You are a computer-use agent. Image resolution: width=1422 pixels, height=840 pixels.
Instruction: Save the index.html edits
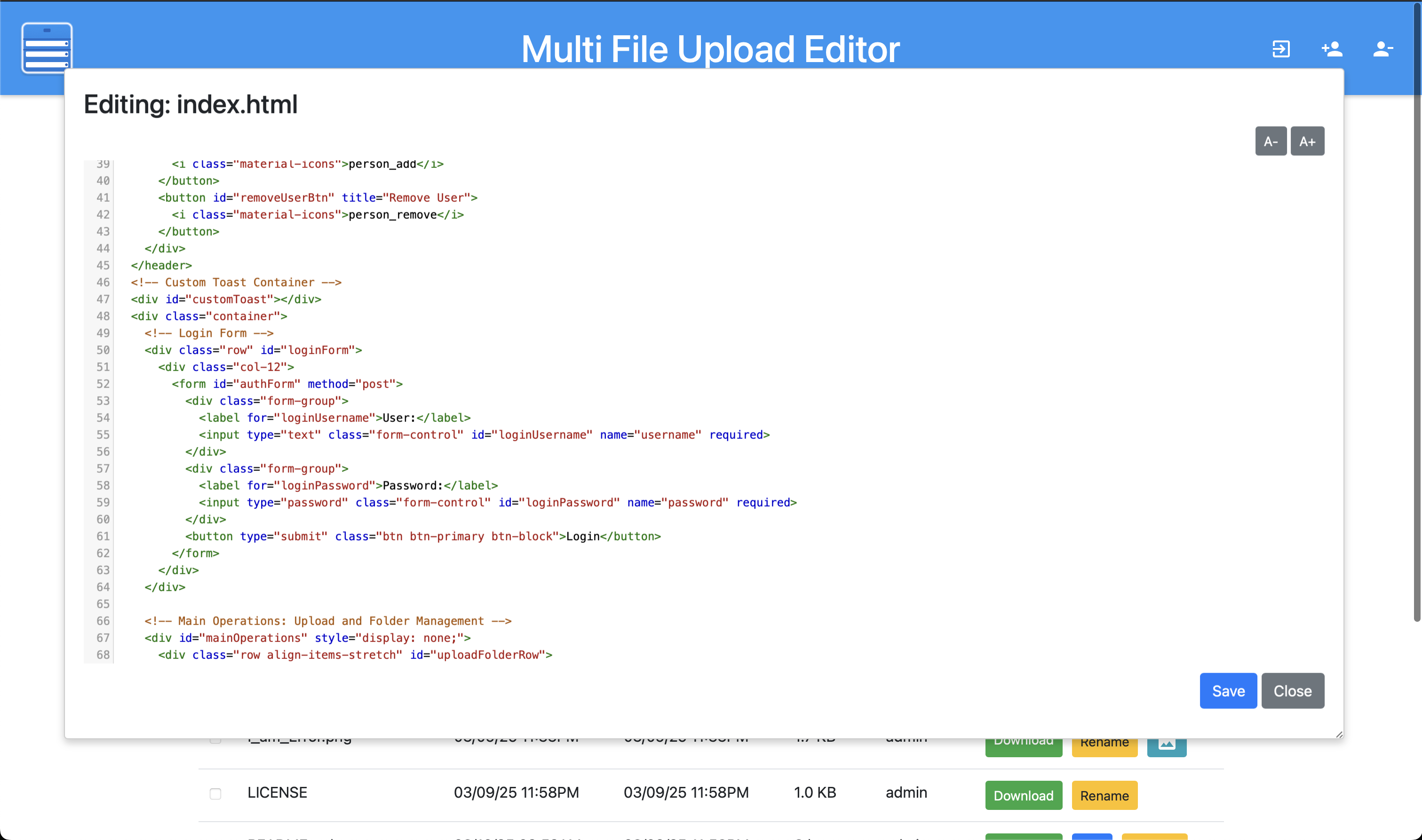(1228, 690)
